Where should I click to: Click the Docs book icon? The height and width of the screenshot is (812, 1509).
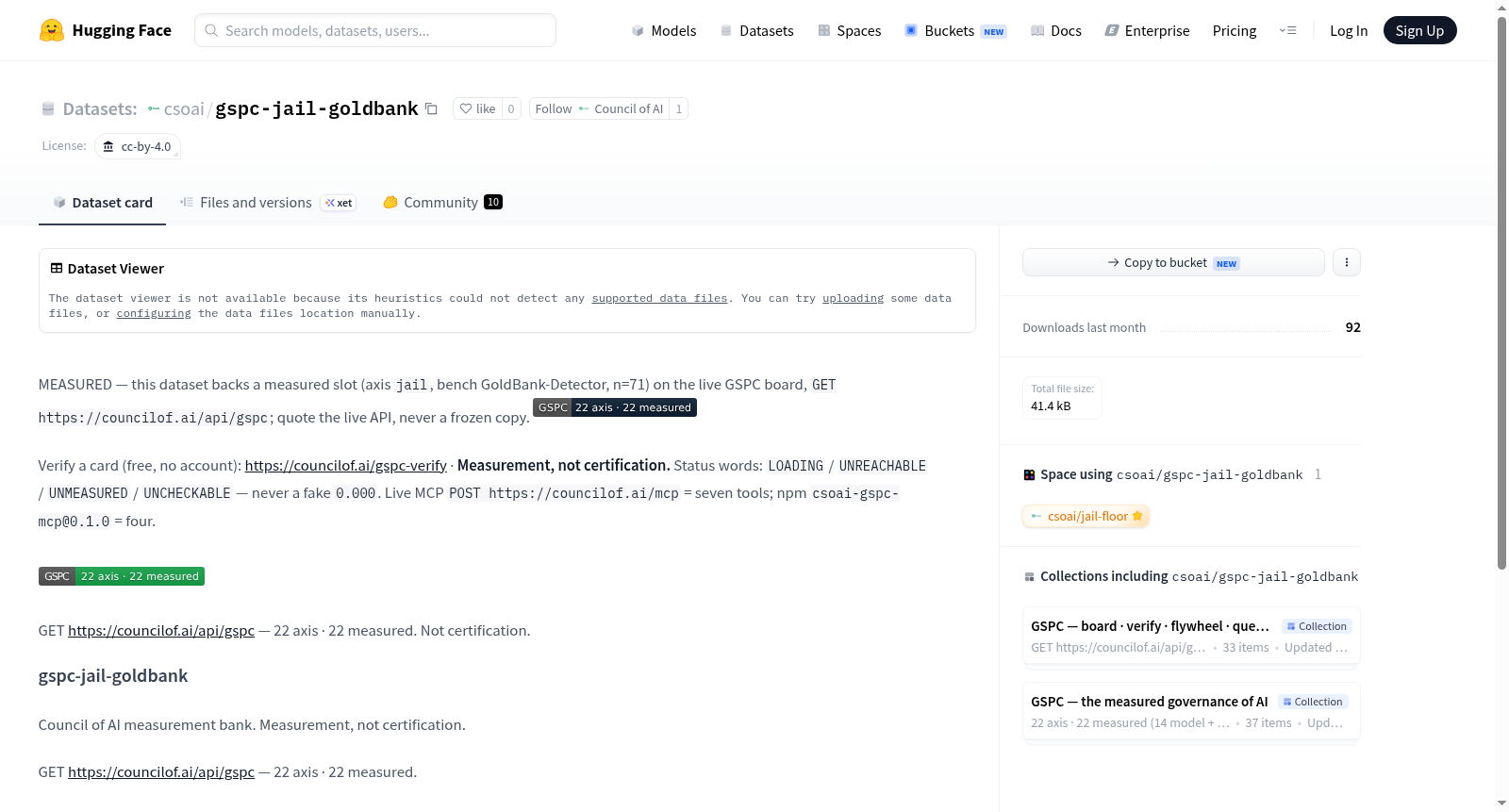click(1037, 30)
